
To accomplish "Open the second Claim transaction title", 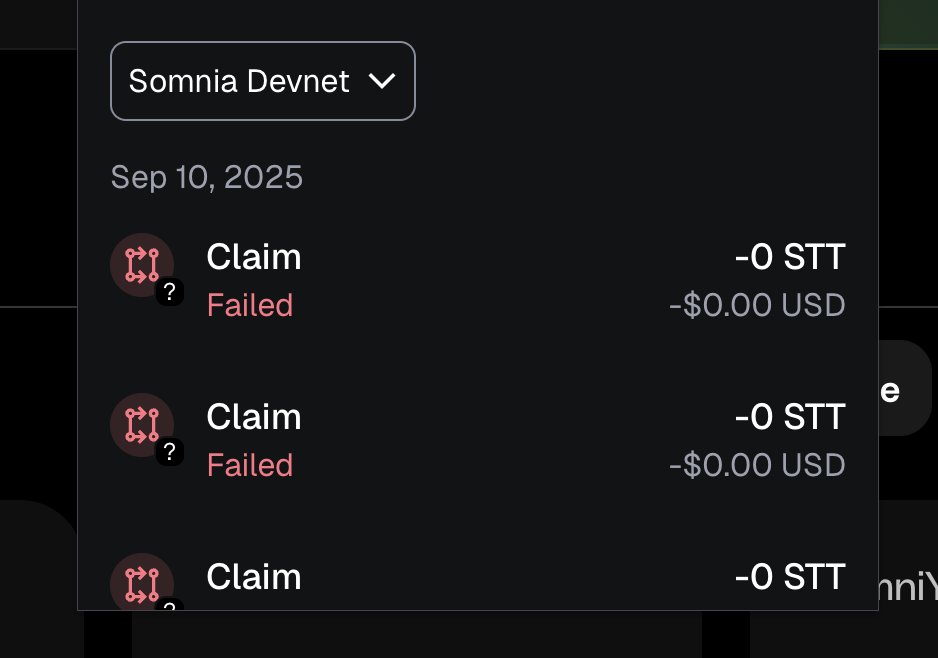I will (x=253, y=417).
